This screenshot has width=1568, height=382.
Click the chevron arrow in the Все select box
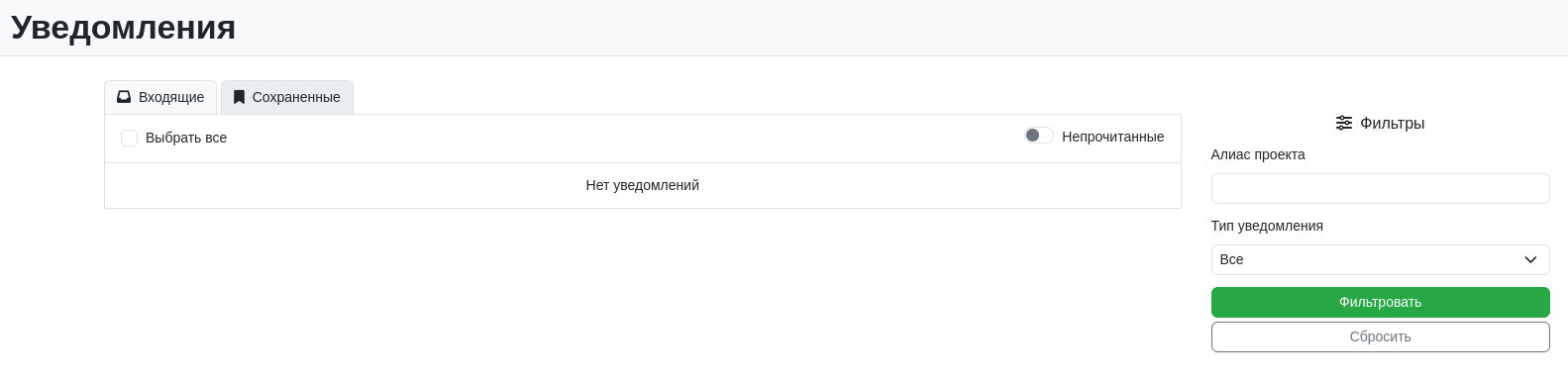(1530, 259)
